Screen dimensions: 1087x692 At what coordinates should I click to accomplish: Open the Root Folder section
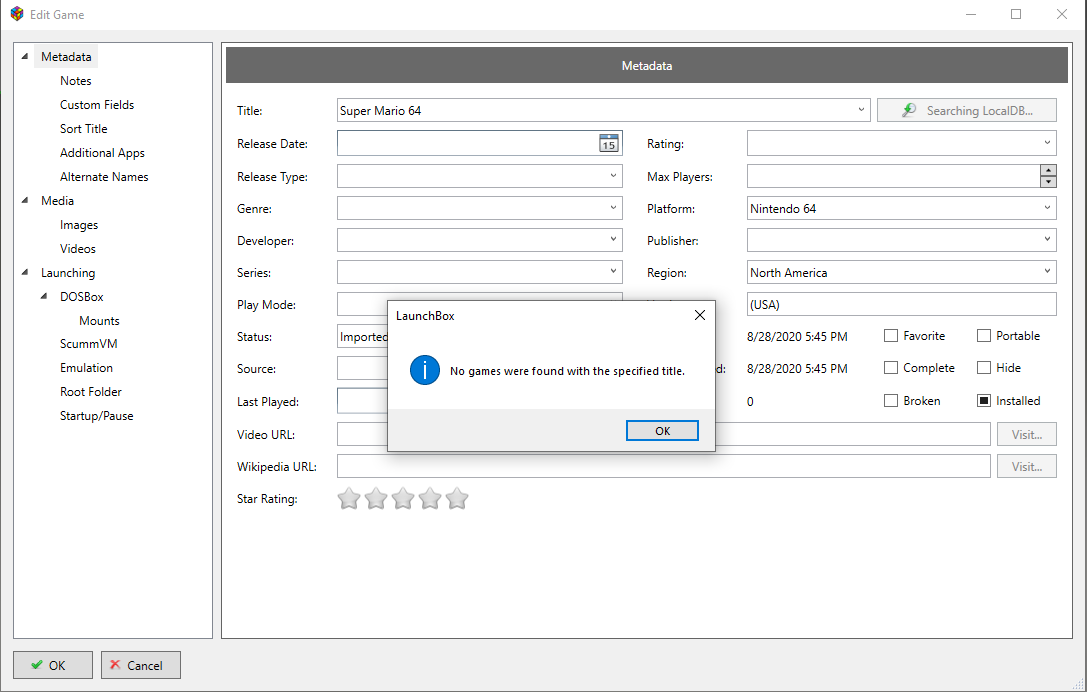91,392
